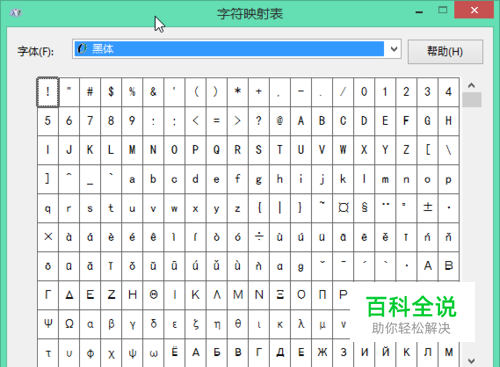Select the Cyrillic Ё character cell
This screenshot has width=500, height=367.
coord(174,353)
